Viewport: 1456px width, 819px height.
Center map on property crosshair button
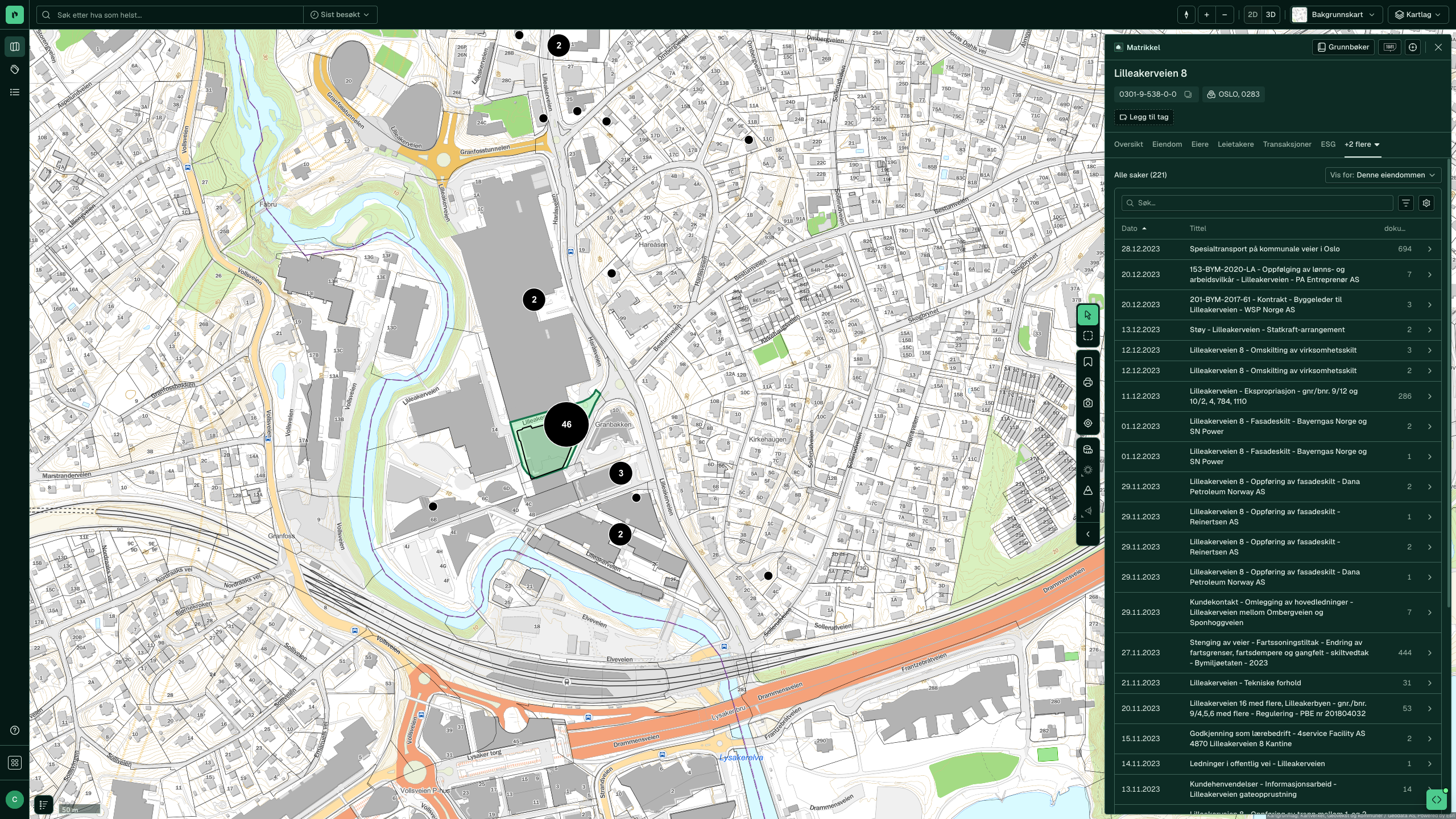[1413, 47]
